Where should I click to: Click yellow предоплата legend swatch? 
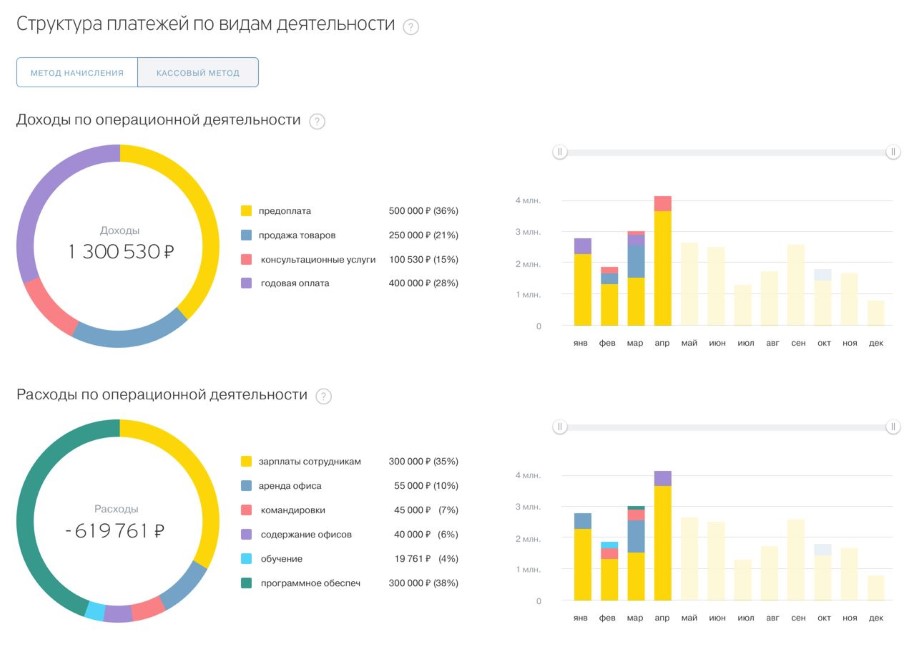pos(246,211)
